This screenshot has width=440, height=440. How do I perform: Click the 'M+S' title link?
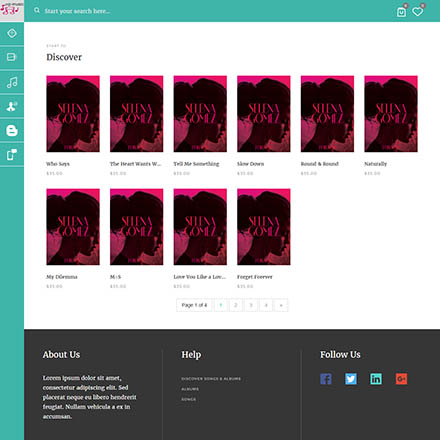tap(115, 277)
